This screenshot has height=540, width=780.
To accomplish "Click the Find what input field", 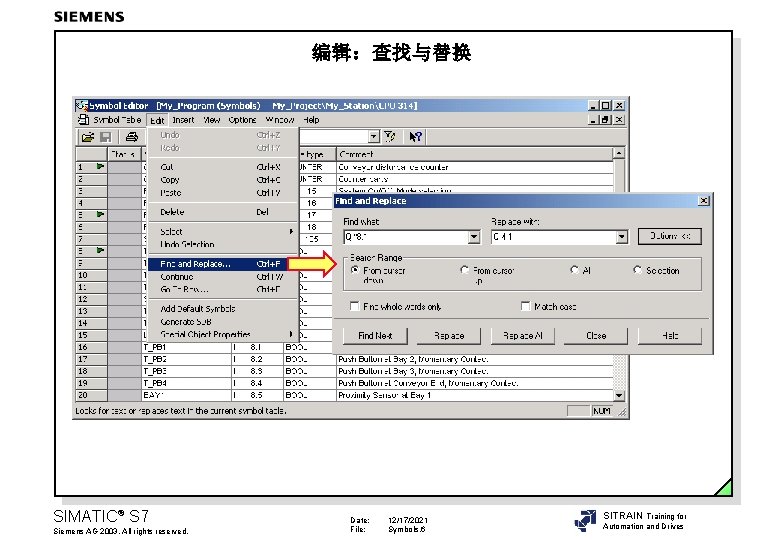I will click(406, 237).
